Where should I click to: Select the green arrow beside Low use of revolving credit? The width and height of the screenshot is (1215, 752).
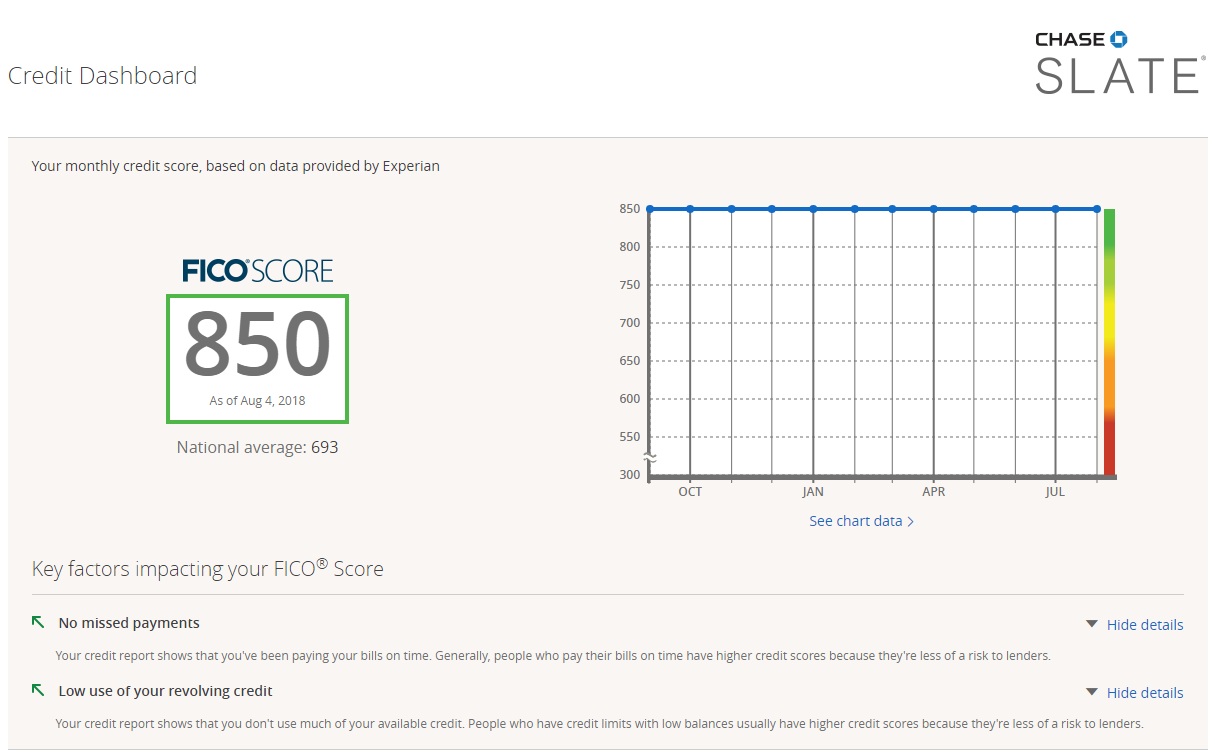37,689
